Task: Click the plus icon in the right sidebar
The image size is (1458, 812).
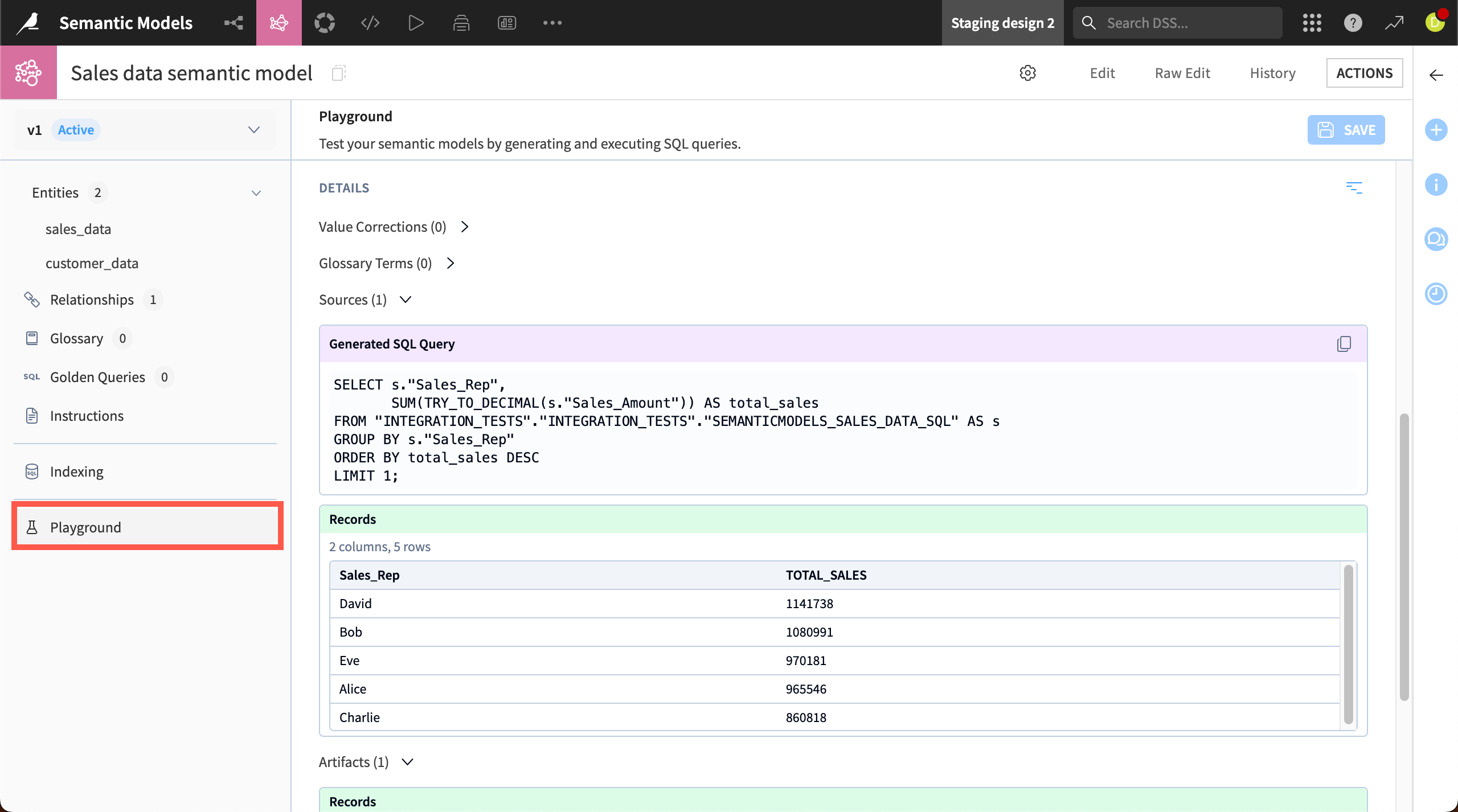Action: (1436, 129)
